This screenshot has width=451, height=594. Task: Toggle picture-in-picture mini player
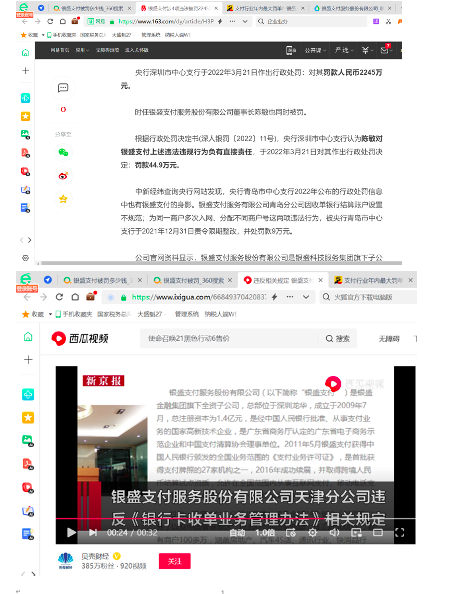tap(356, 532)
